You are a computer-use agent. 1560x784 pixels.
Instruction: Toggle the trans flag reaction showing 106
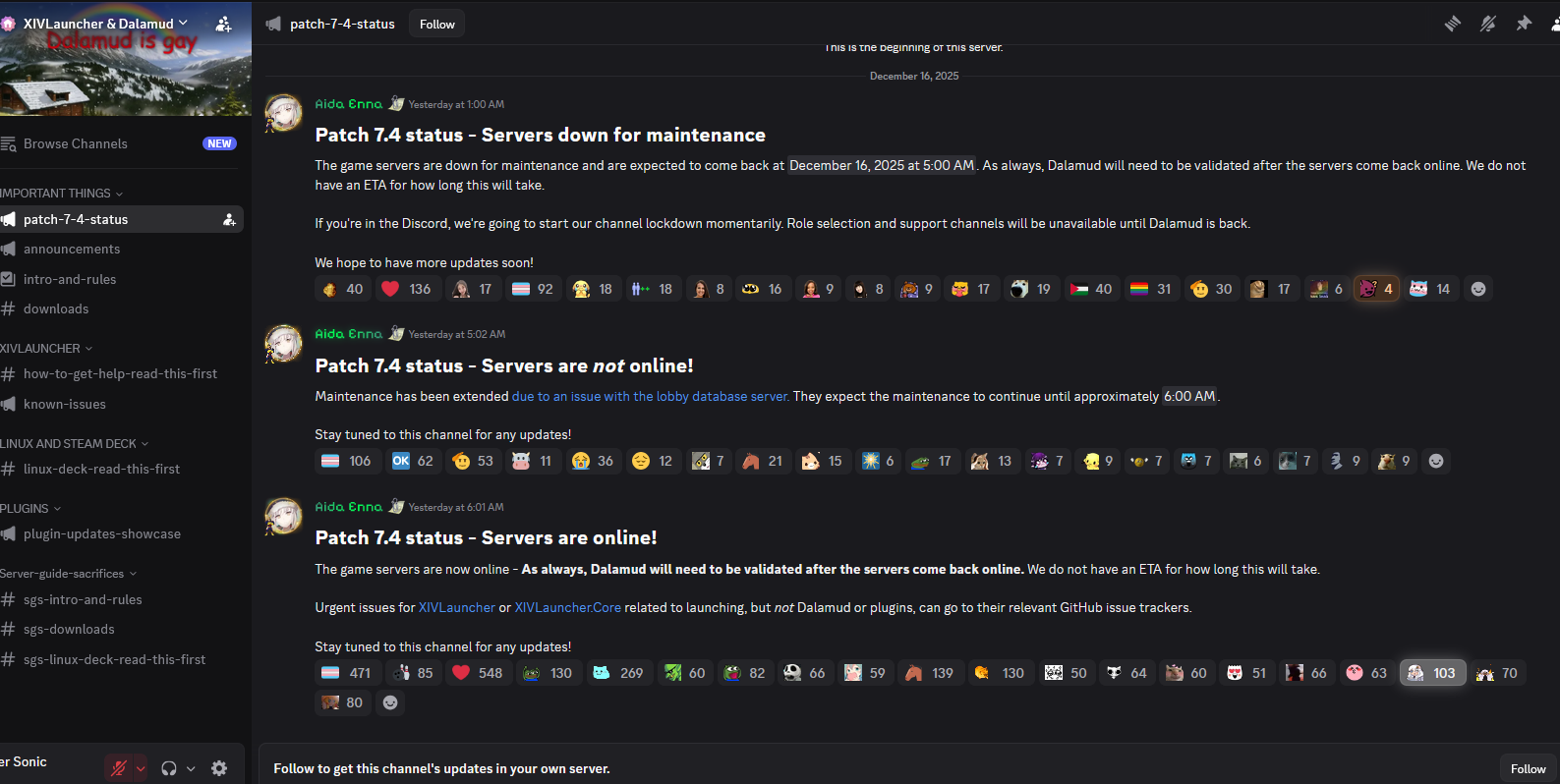(x=346, y=461)
